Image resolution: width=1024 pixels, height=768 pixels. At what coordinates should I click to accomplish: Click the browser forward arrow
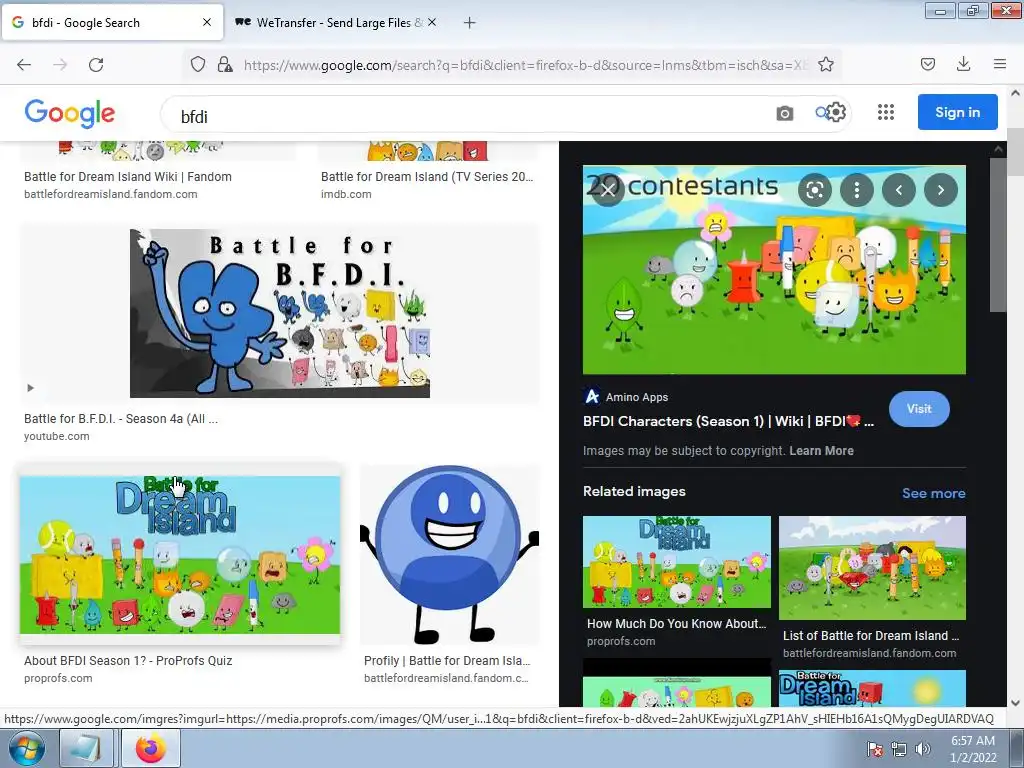click(60, 65)
